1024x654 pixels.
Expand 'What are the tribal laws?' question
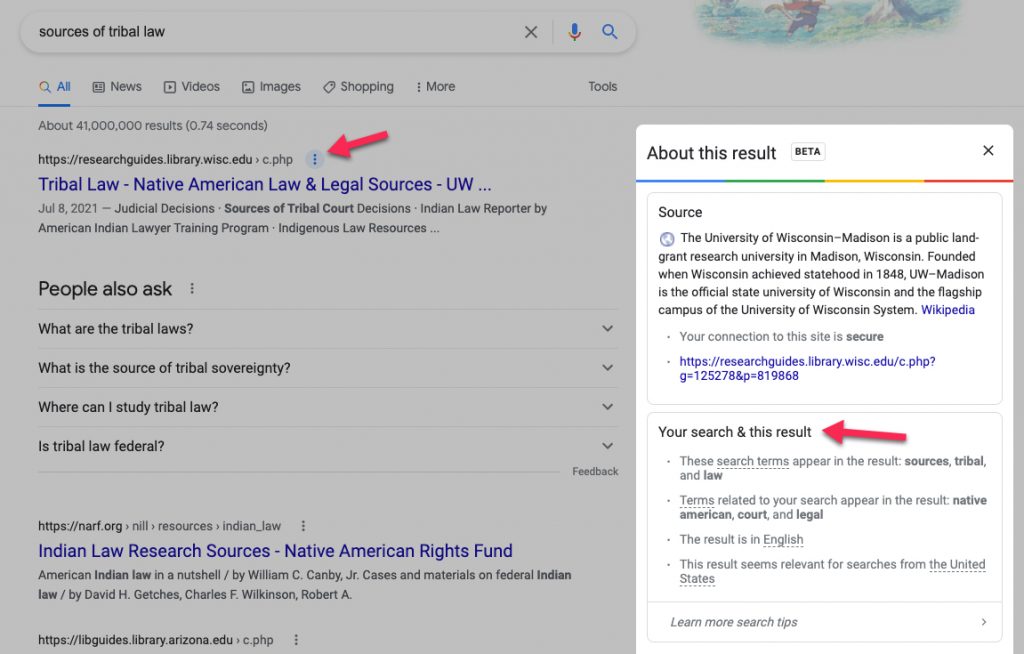(328, 329)
